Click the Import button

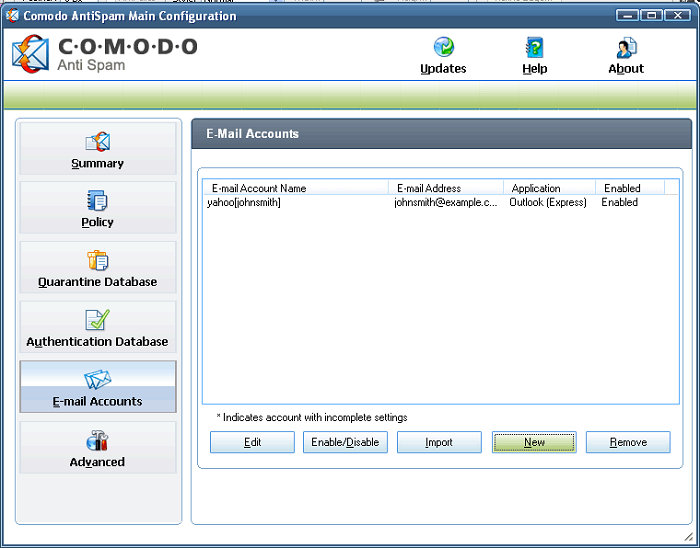(439, 442)
